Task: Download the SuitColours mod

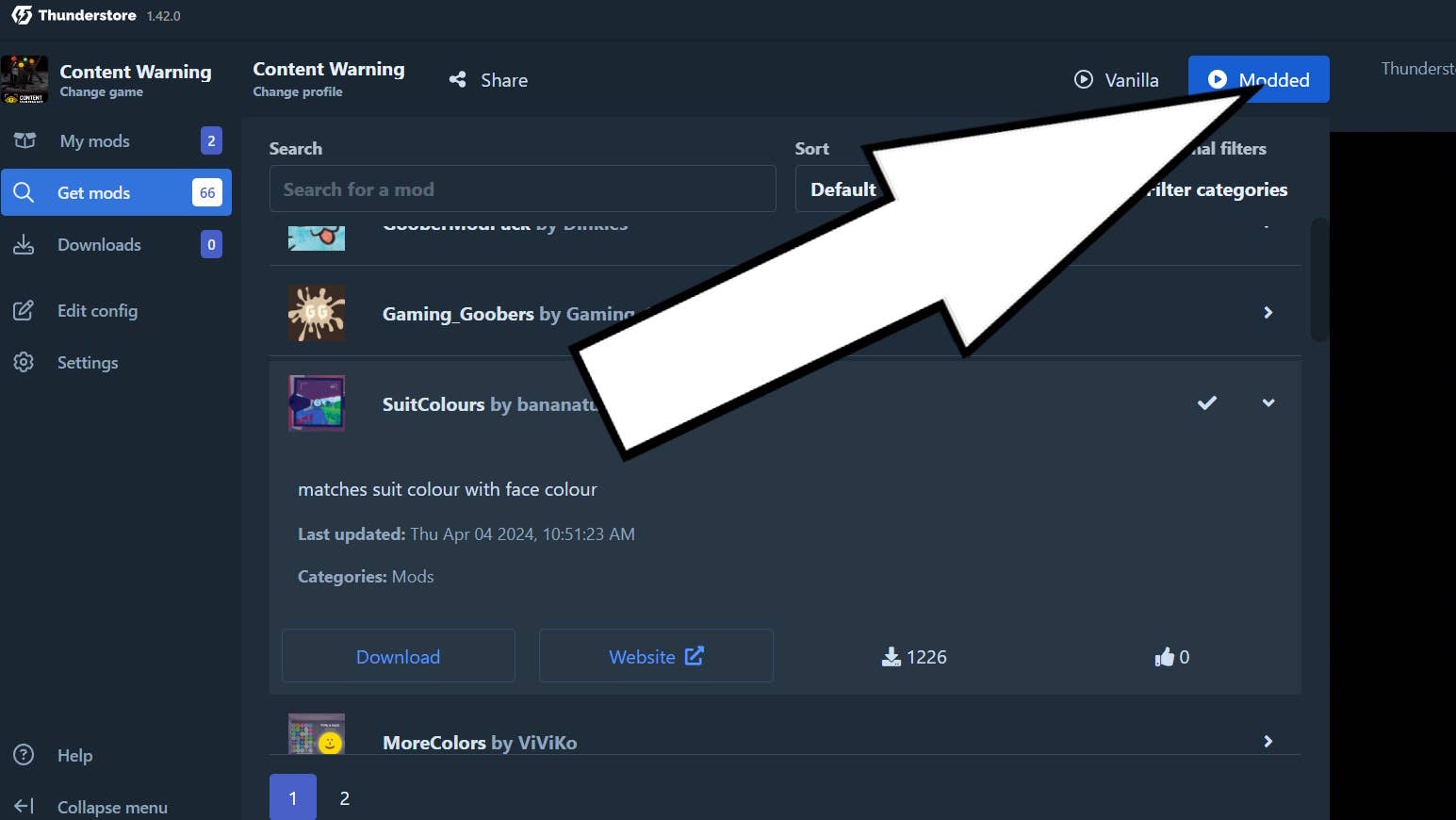Action: tap(398, 656)
